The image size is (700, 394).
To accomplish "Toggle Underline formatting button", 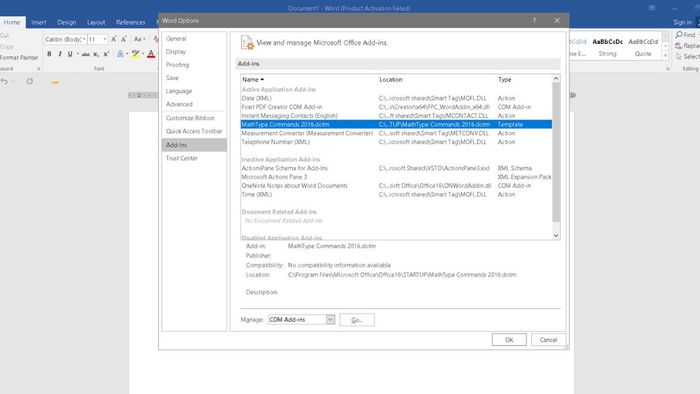I will coord(70,54).
